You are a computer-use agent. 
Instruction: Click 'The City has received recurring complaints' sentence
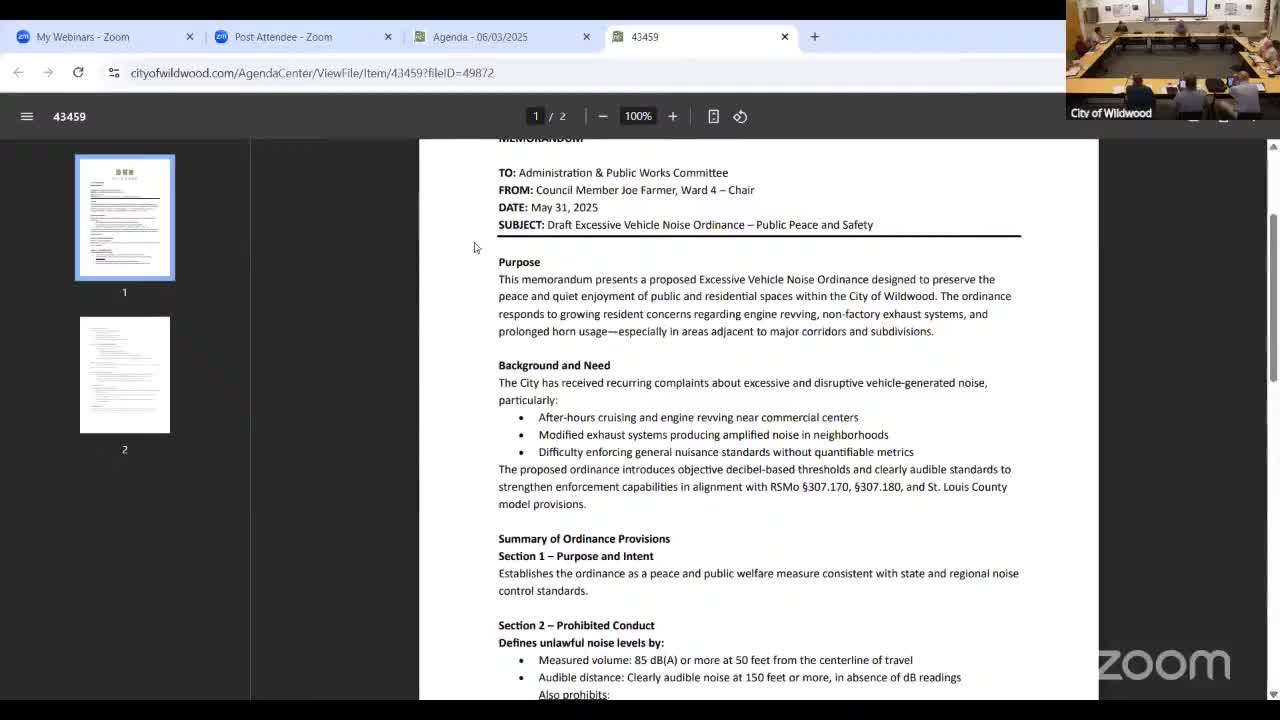[x=743, y=391]
